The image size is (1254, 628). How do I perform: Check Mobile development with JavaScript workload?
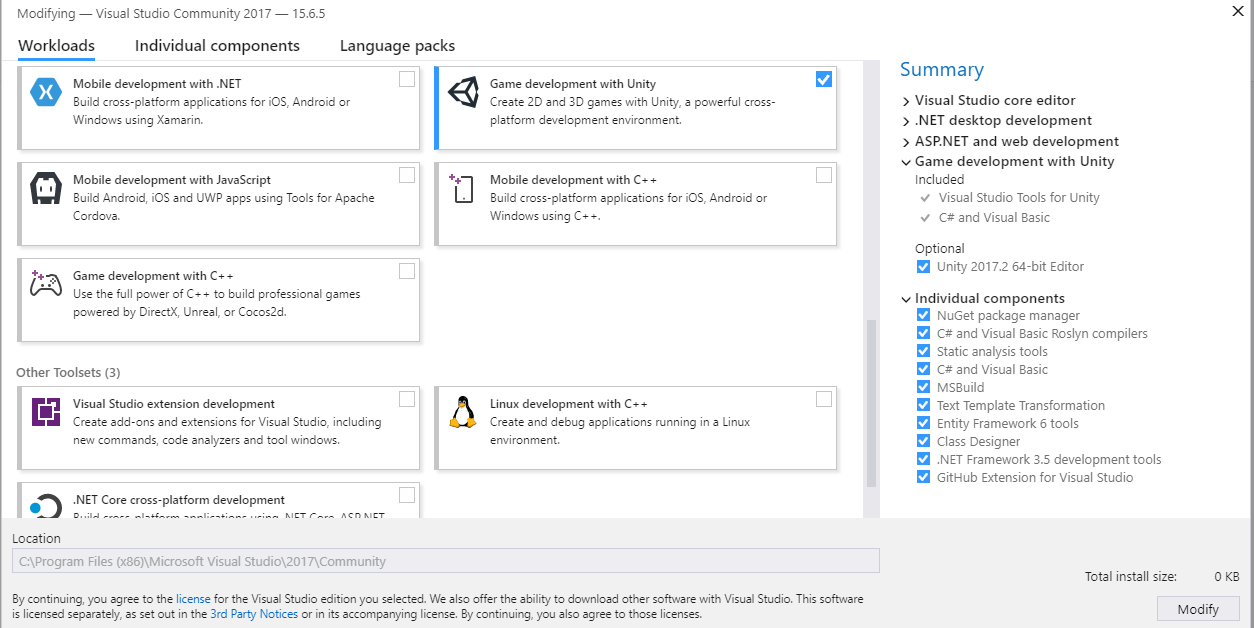pos(407,175)
